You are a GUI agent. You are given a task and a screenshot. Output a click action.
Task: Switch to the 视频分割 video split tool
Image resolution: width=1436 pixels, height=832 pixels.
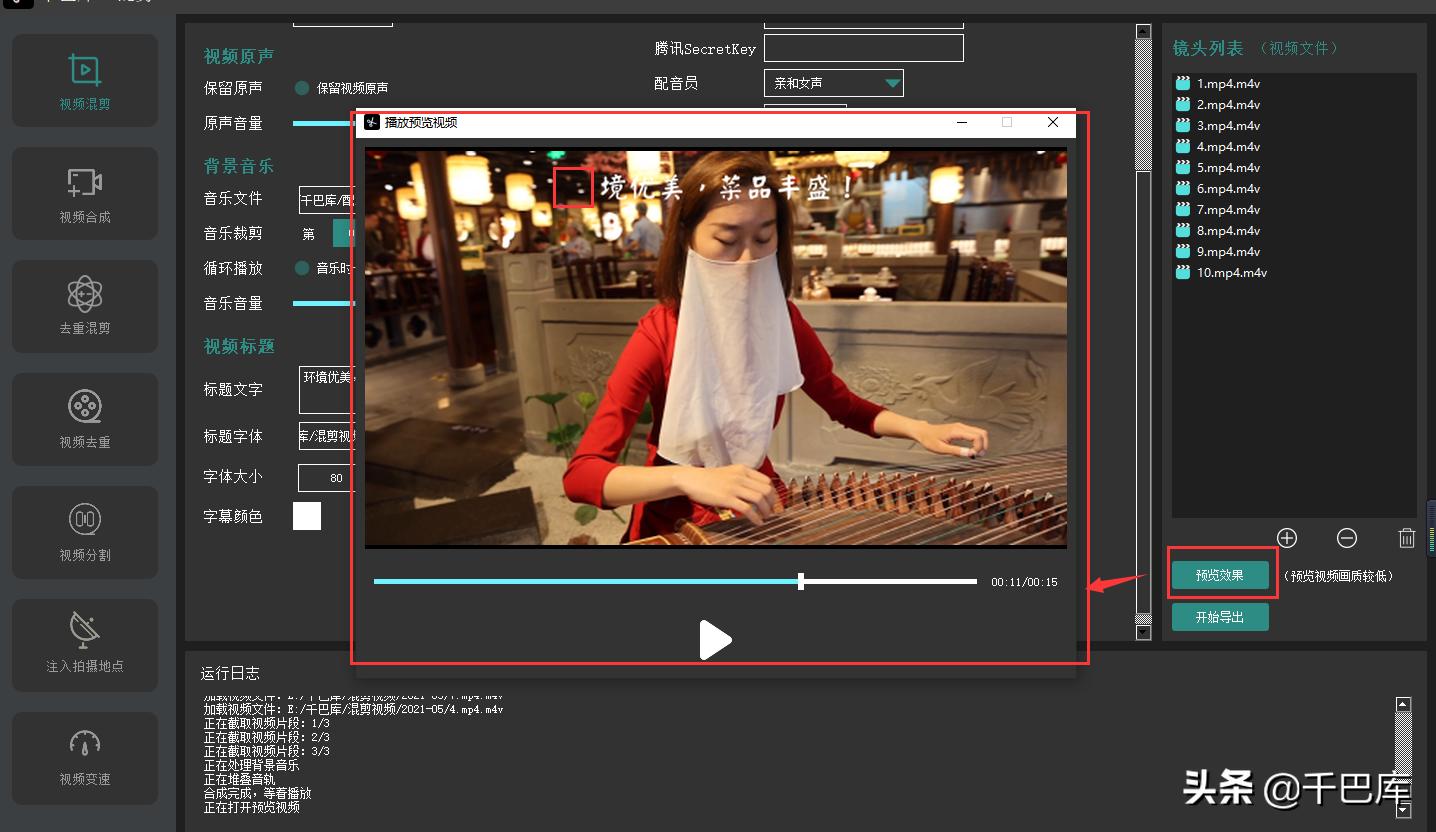pos(85,532)
